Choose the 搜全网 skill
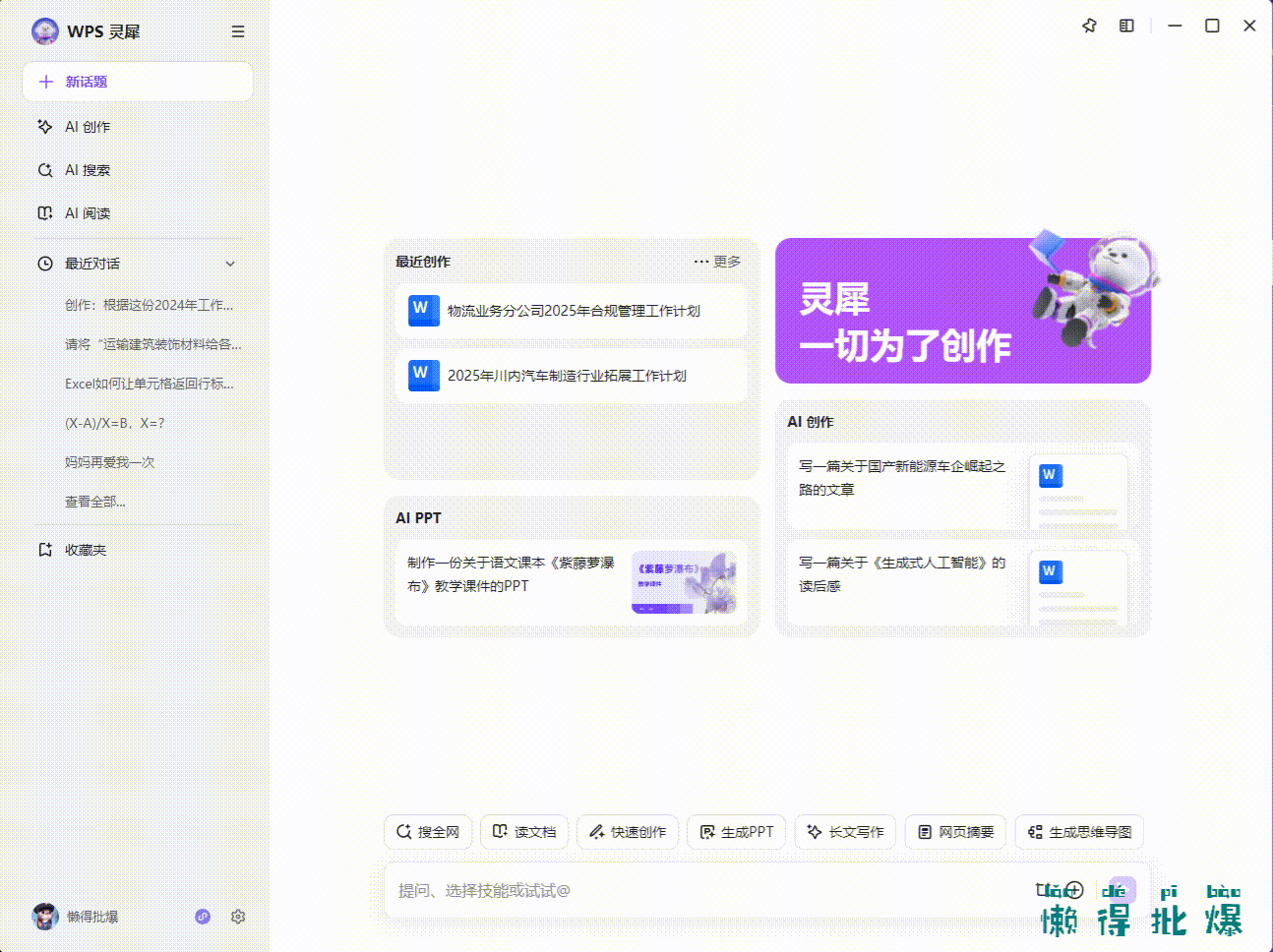 [x=428, y=832]
